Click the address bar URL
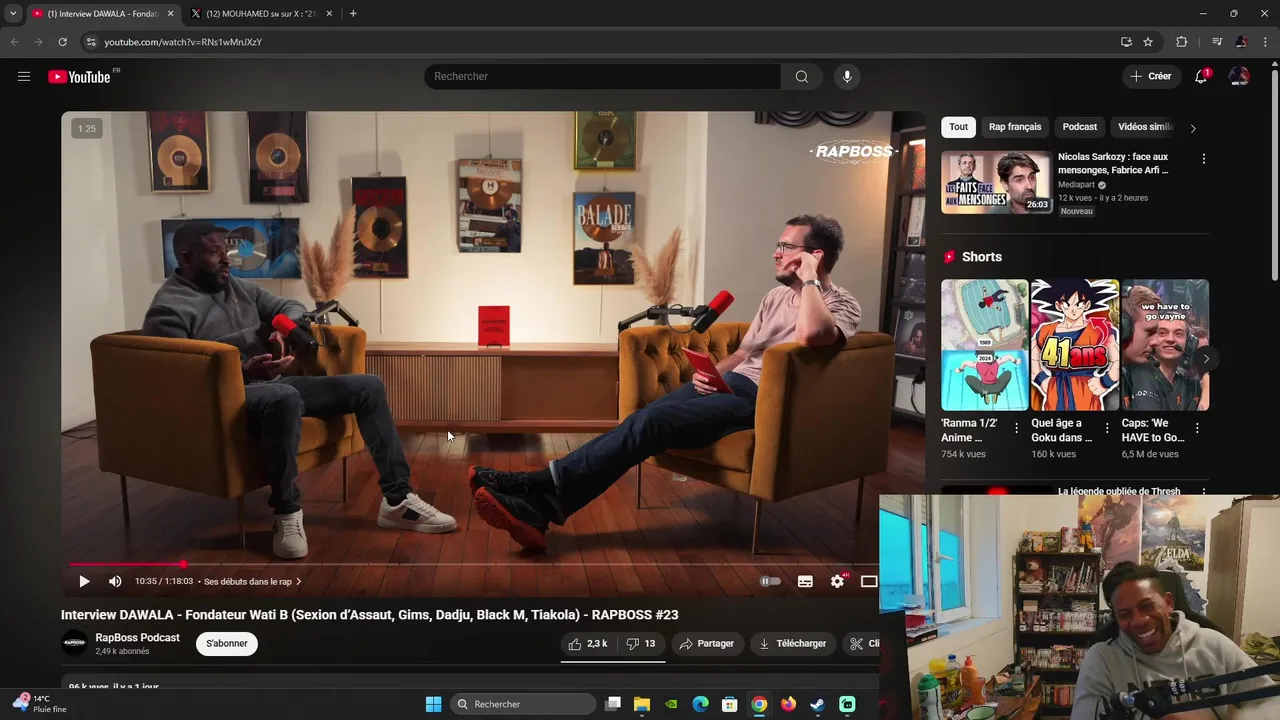Viewport: 1280px width, 720px height. pos(183,42)
